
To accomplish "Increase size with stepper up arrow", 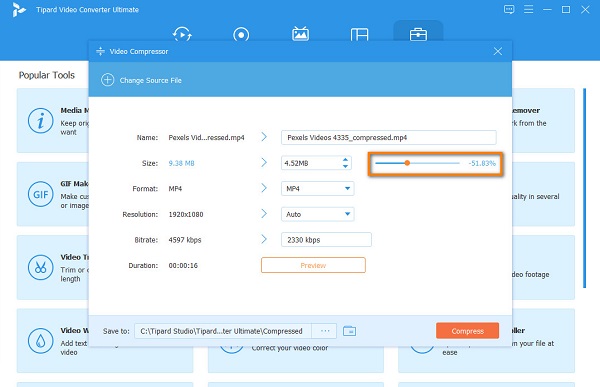I will pos(345,160).
